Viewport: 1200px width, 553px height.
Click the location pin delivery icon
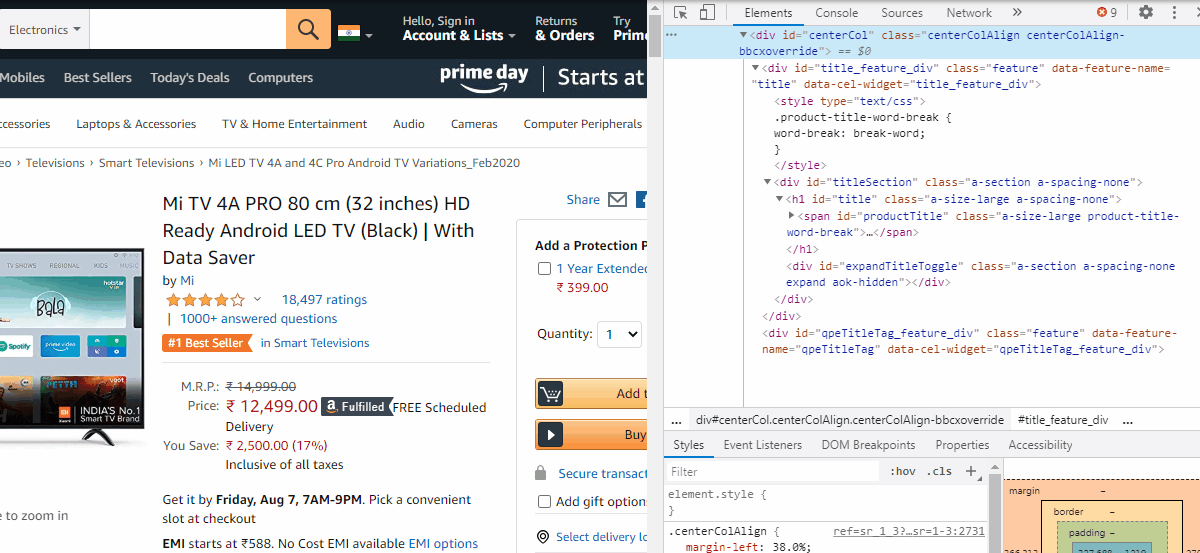(x=543, y=537)
